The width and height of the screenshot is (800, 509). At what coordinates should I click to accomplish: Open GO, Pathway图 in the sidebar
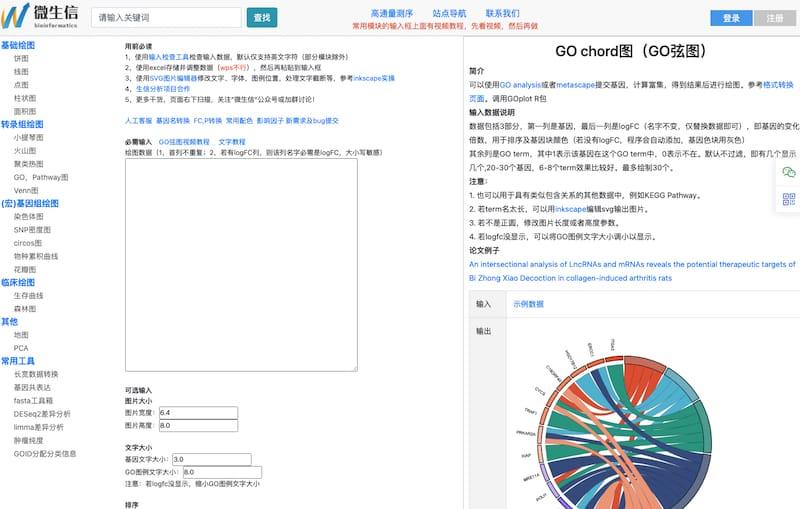point(41,177)
